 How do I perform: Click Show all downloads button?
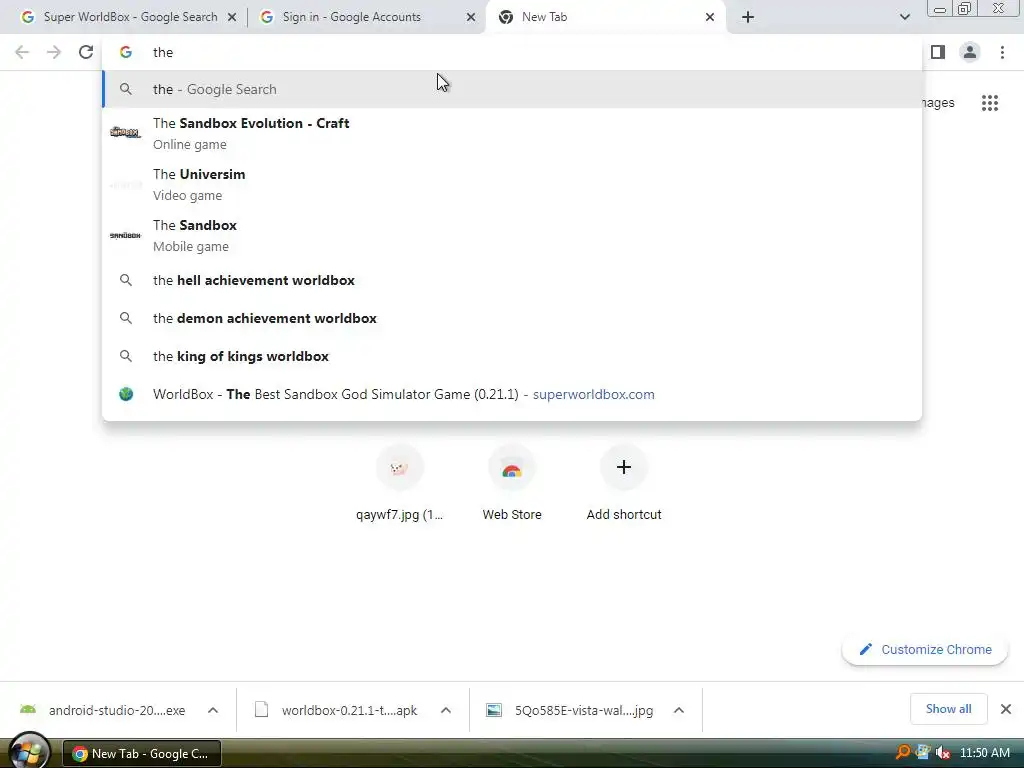pos(948,709)
